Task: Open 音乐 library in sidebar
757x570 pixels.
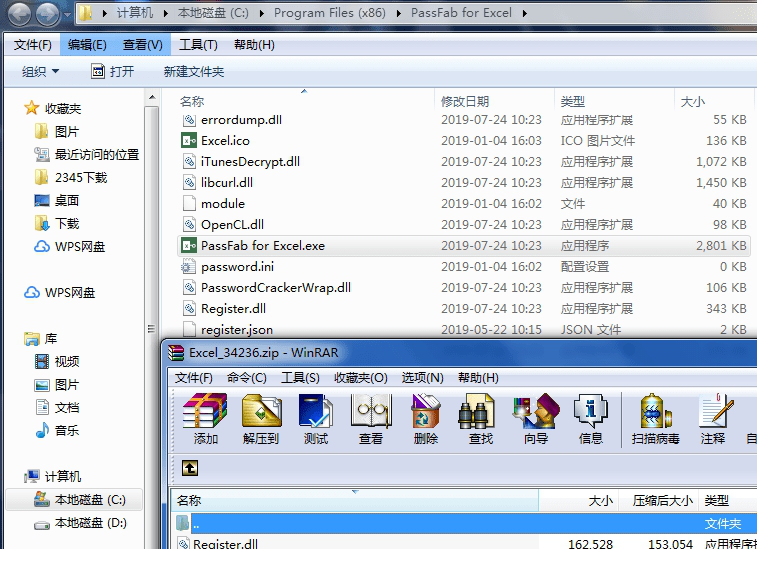Action: point(56,430)
